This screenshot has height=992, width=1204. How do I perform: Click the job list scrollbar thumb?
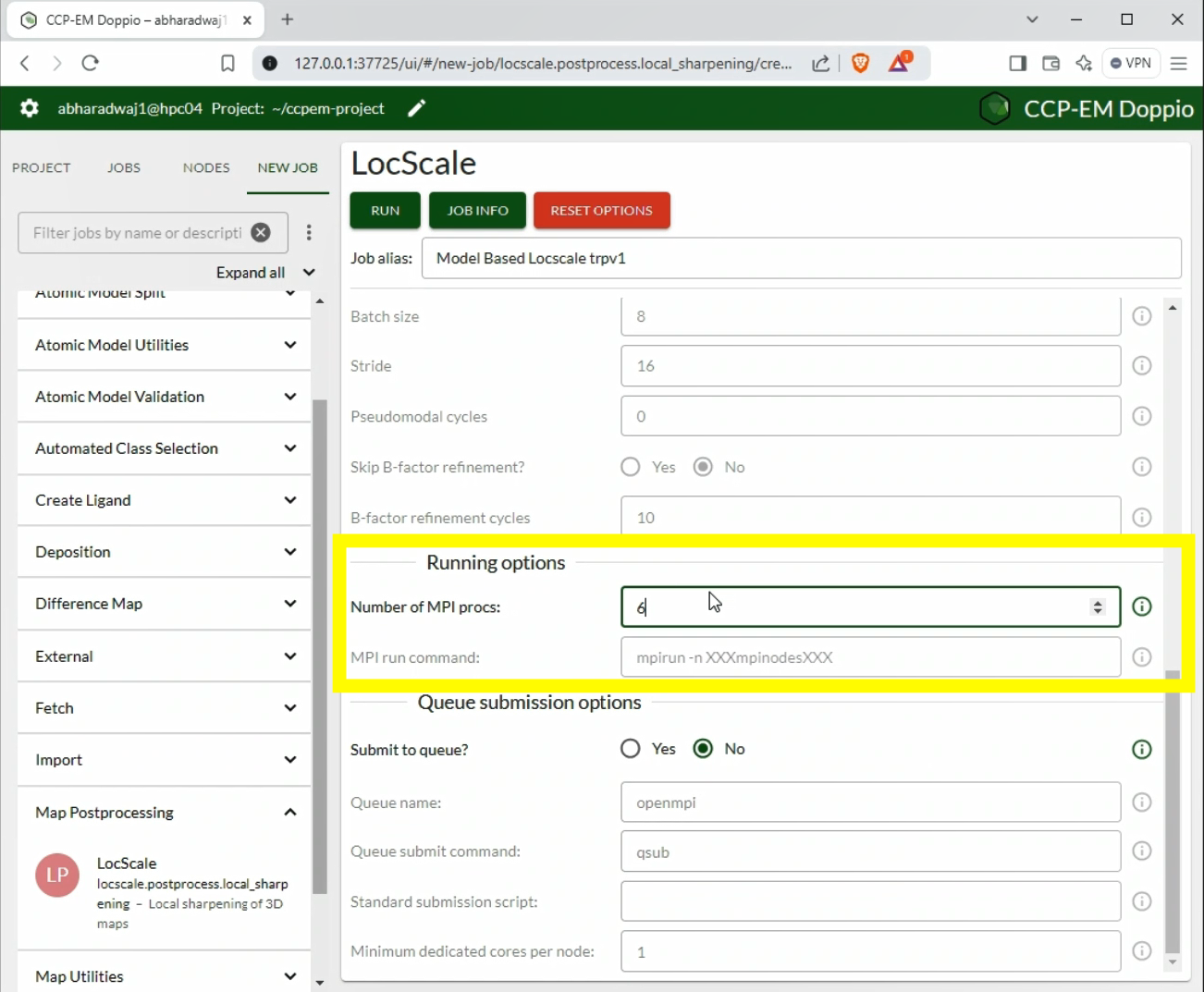pyautogui.click(x=320, y=646)
